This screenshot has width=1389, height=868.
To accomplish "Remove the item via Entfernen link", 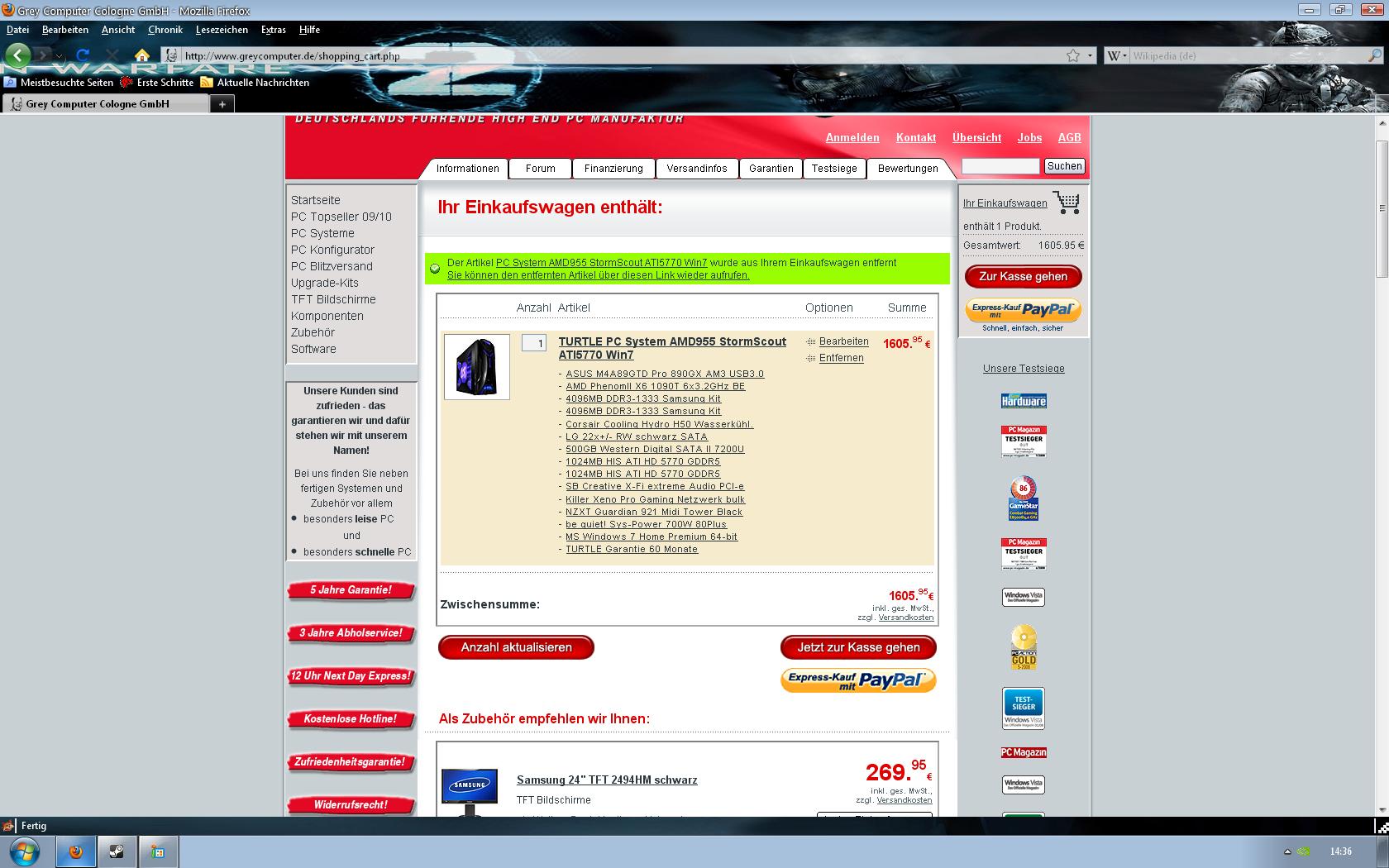I will [841, 358].
